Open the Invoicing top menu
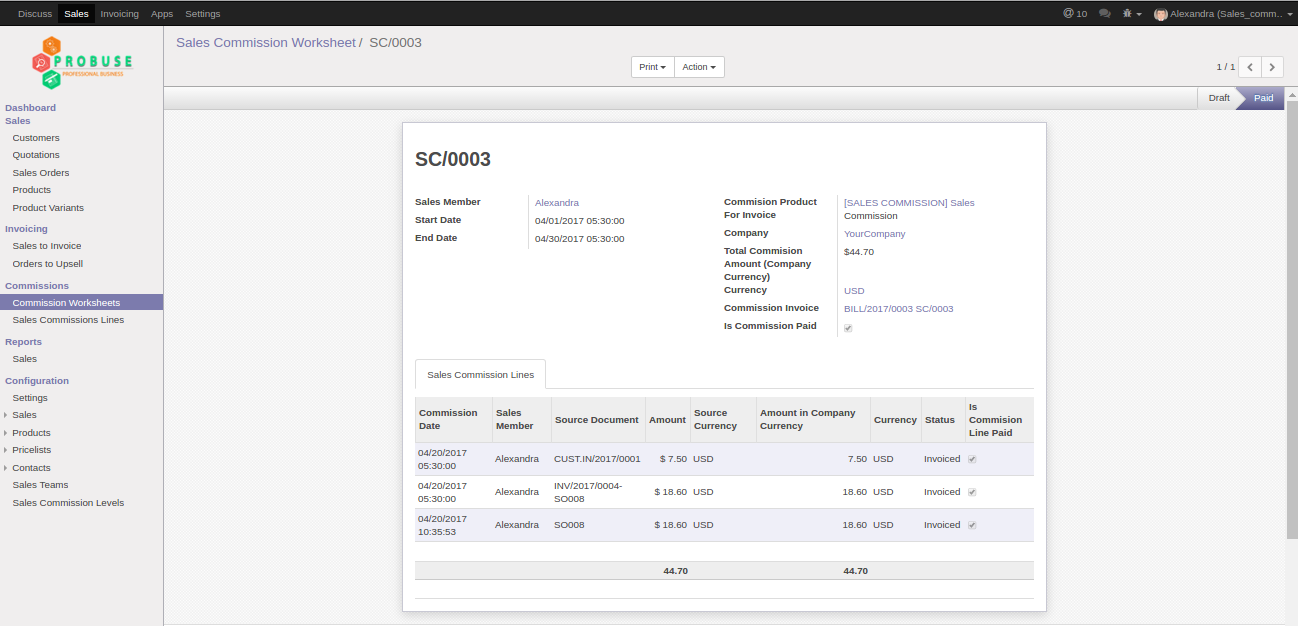Screen dimensions: 1298x626 tap(120, 14)
